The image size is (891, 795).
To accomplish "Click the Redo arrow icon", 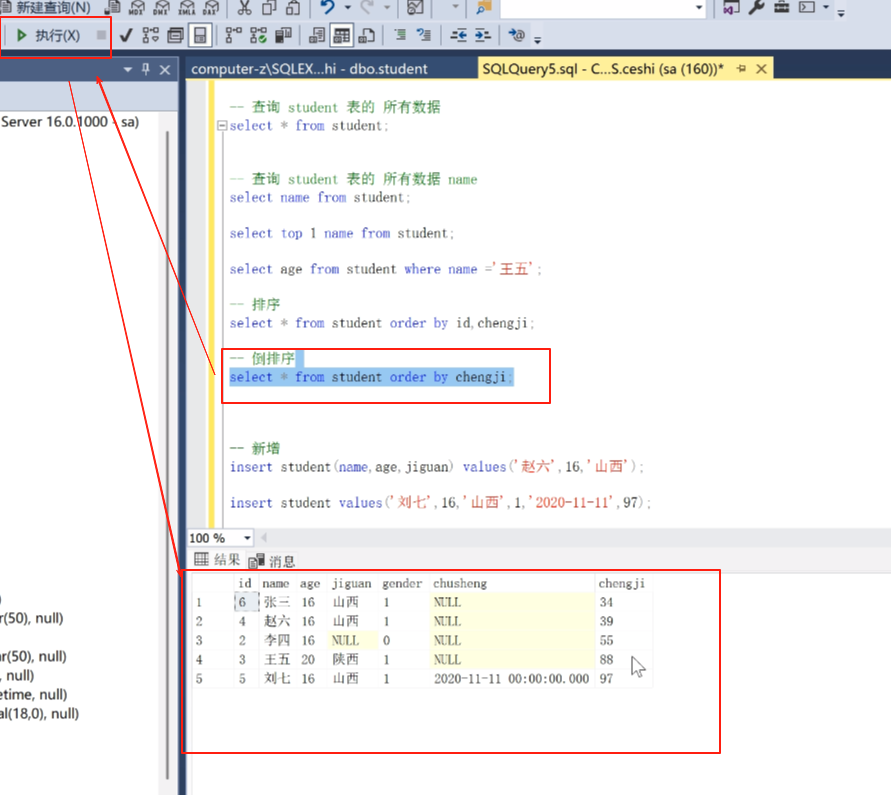I will (367, 7).
